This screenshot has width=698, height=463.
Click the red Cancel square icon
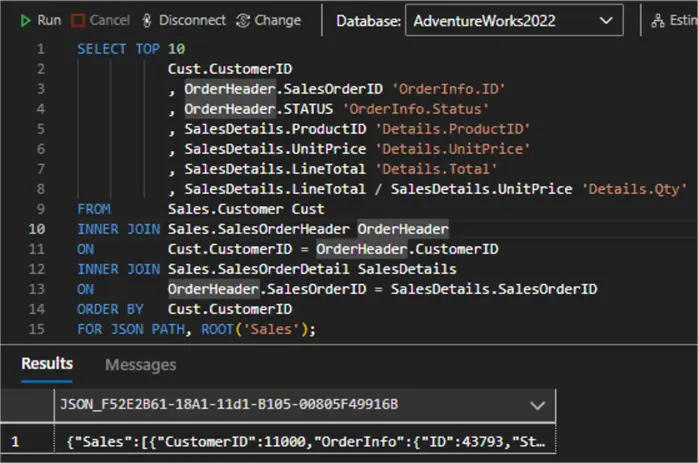[78, 20]
